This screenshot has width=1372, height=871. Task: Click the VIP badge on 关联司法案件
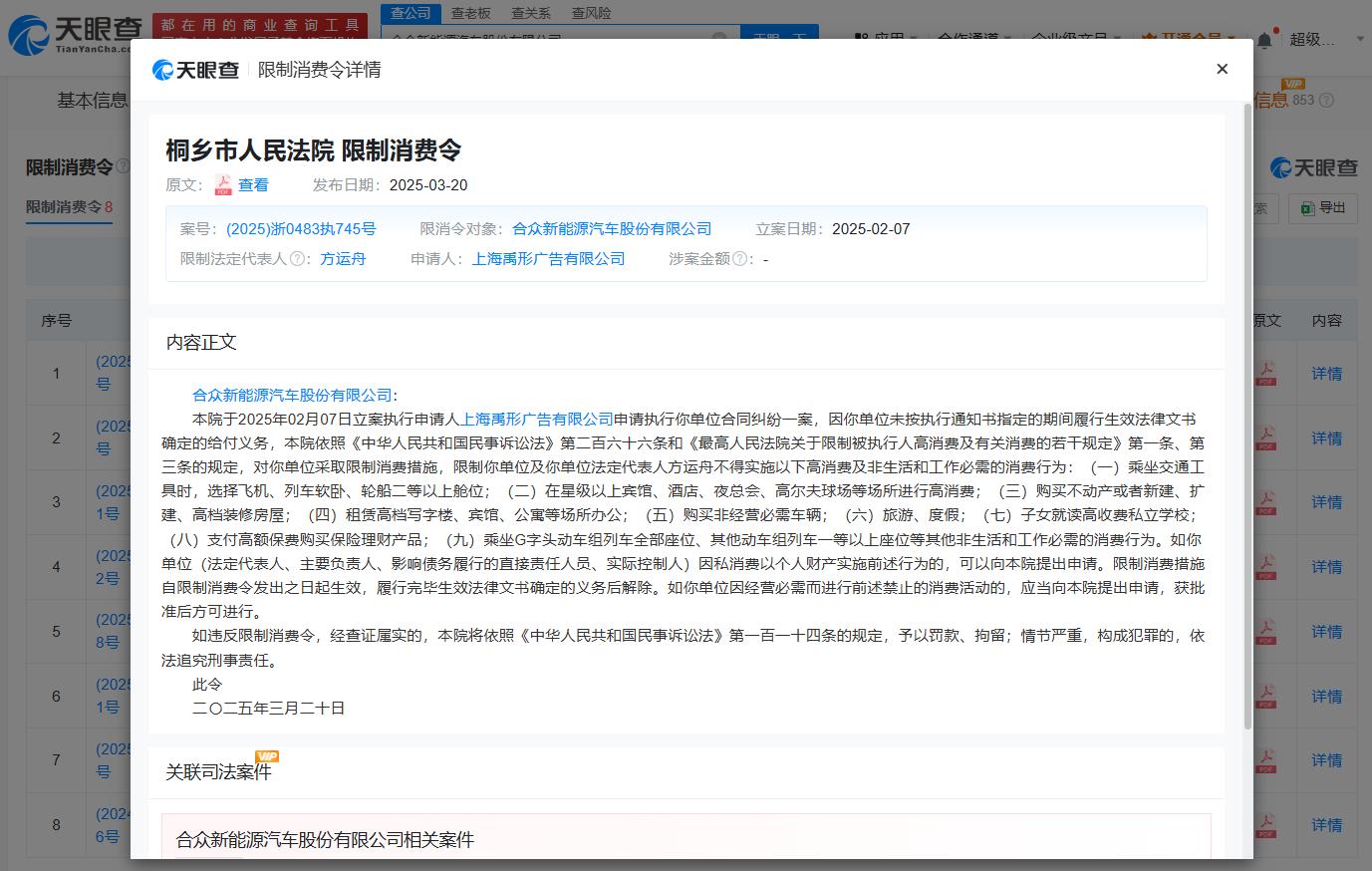click(x=267, y=756)
